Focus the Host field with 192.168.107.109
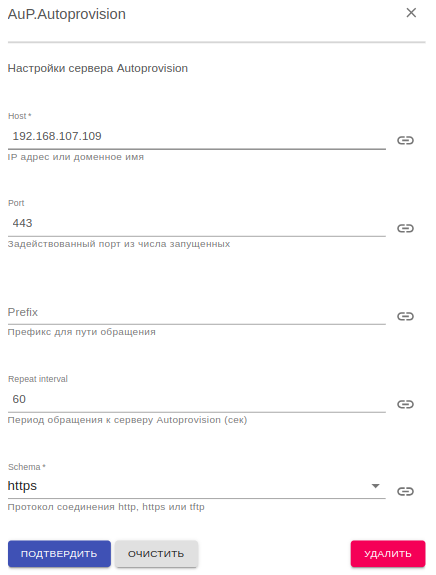Image resolution: width=436 pixels, height=575 pixels. pyautogui.click(x=197, y=136)
